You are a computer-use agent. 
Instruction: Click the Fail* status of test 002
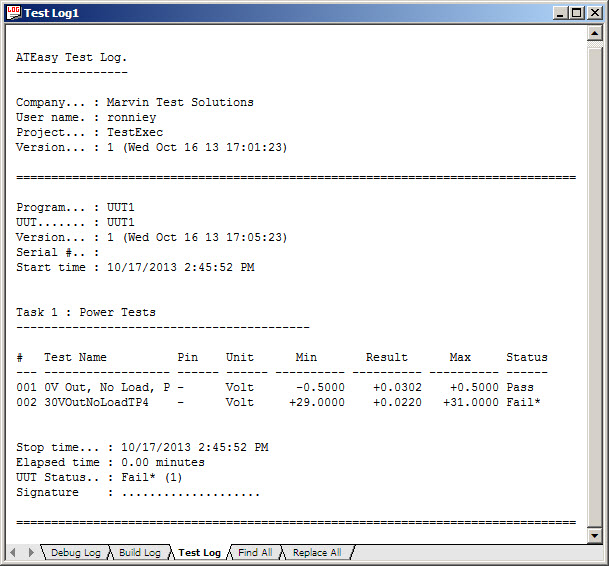click(x=523, y=402)
